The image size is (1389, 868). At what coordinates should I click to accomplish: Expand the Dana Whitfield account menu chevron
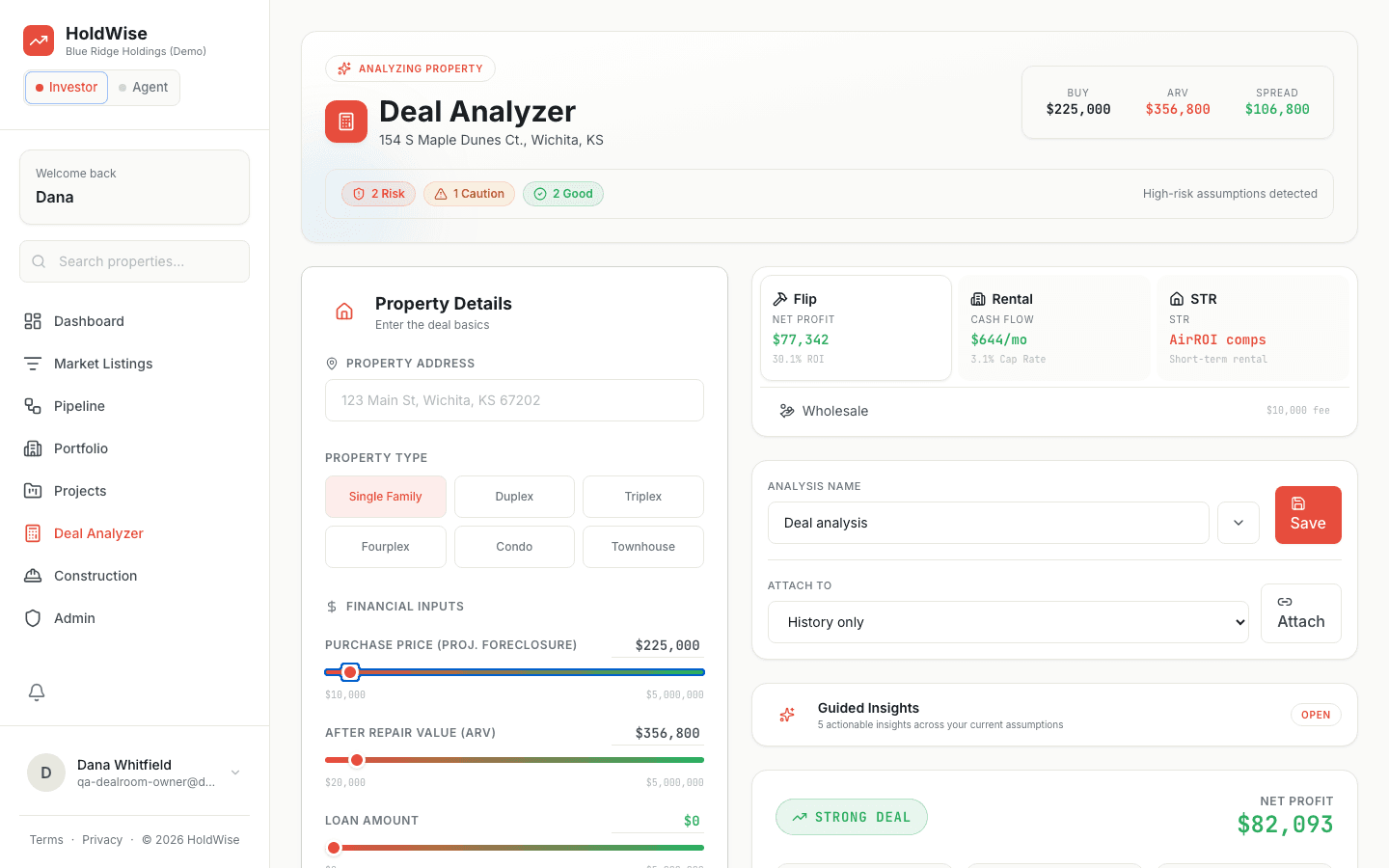pos(235,773)
